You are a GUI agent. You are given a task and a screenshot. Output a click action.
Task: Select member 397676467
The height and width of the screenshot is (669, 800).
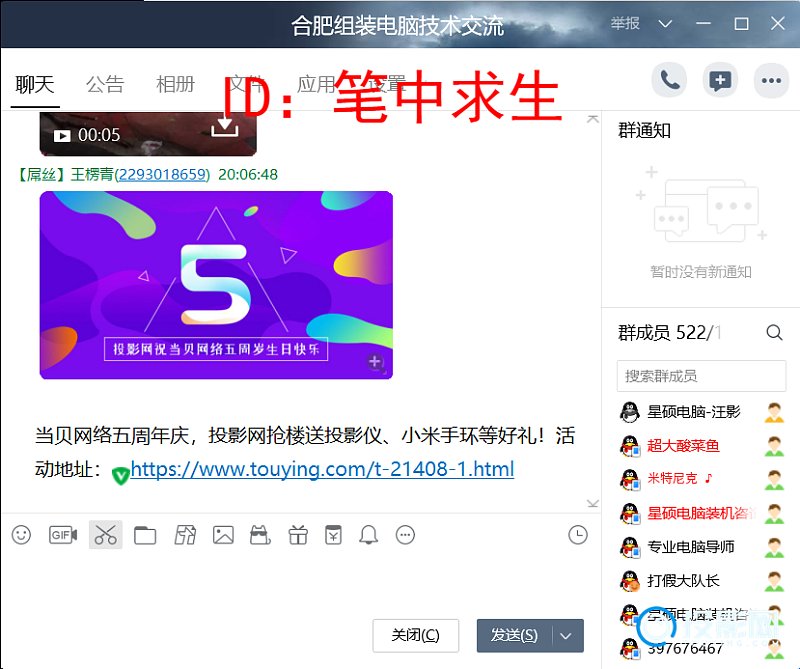pos(685,649)
